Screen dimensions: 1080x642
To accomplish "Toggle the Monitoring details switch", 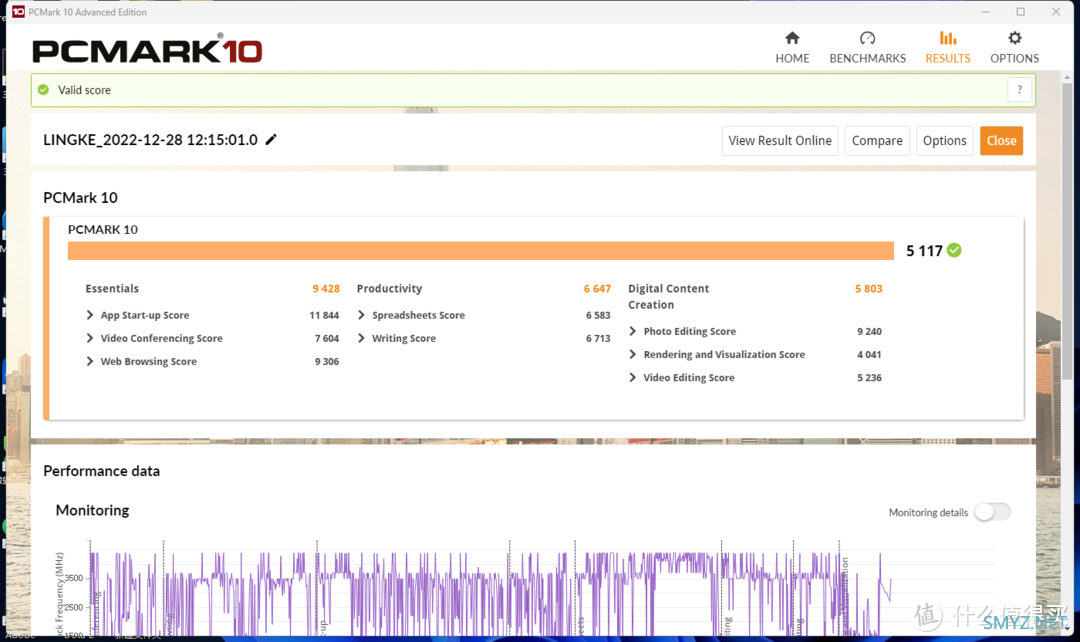I will pyautogui.click(x=993, y=512).
